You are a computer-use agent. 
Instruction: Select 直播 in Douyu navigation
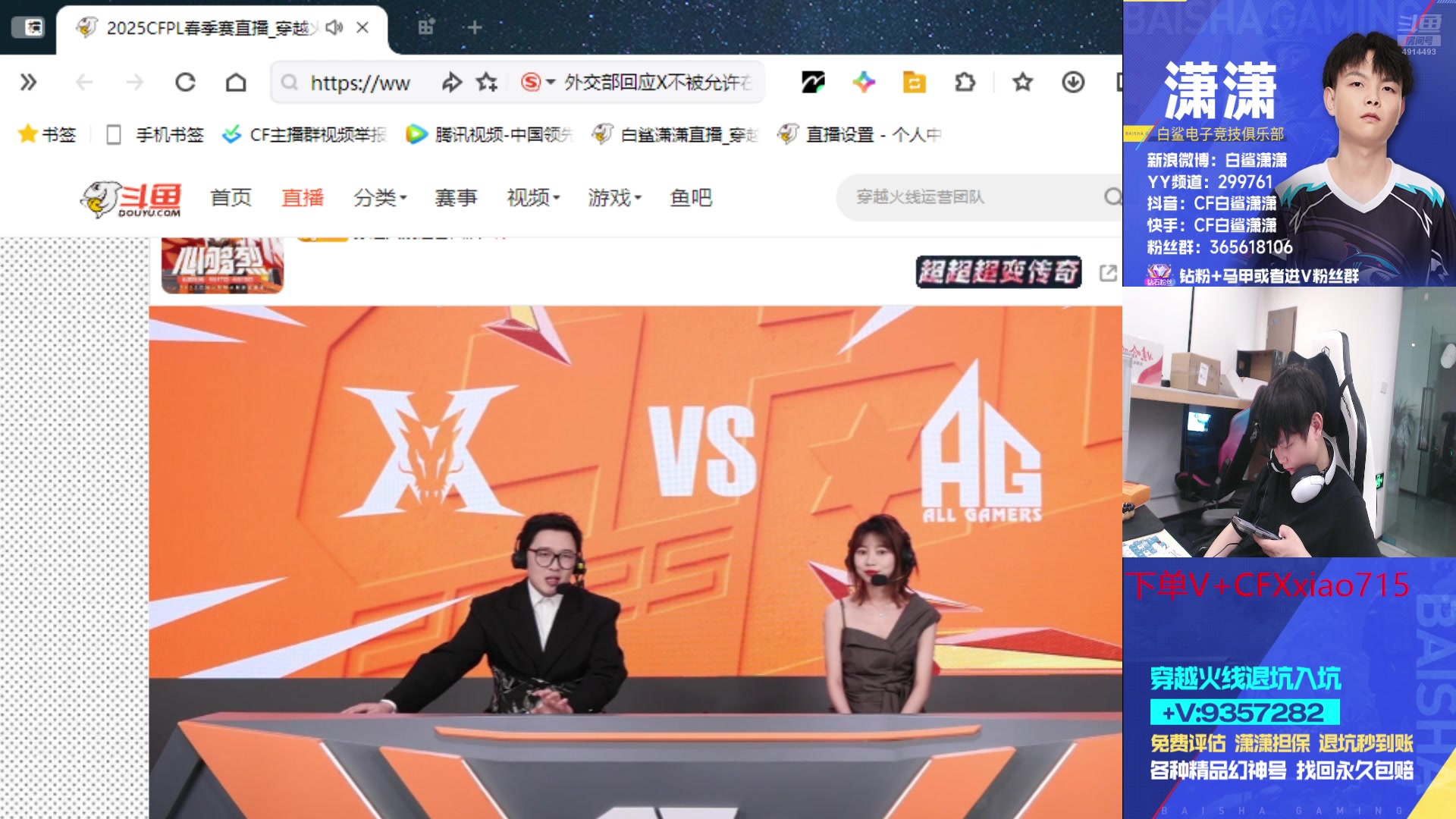point(303,198)
